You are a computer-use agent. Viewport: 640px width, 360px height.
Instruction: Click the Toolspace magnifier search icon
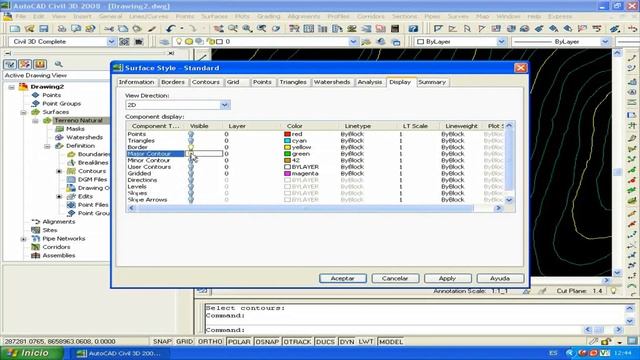click(x=58, y=64)
